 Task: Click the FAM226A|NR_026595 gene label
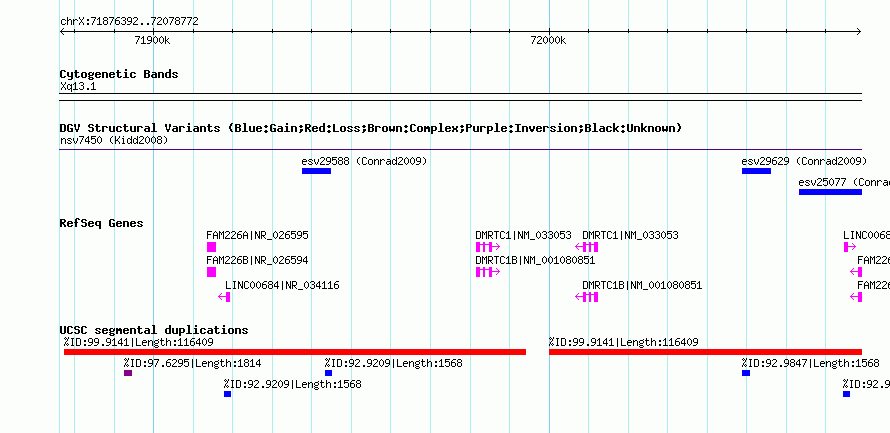tap(257, 236)
